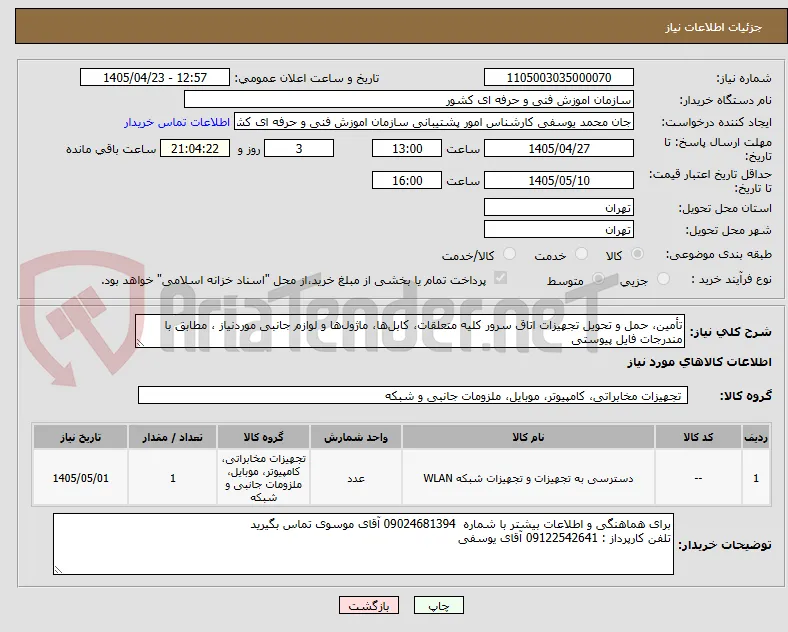Image resolution: width=788 pixels, height=632 pixels.
Task: Click the شرح کلی نیاز description textarea
Action: (x=410, y=332)
